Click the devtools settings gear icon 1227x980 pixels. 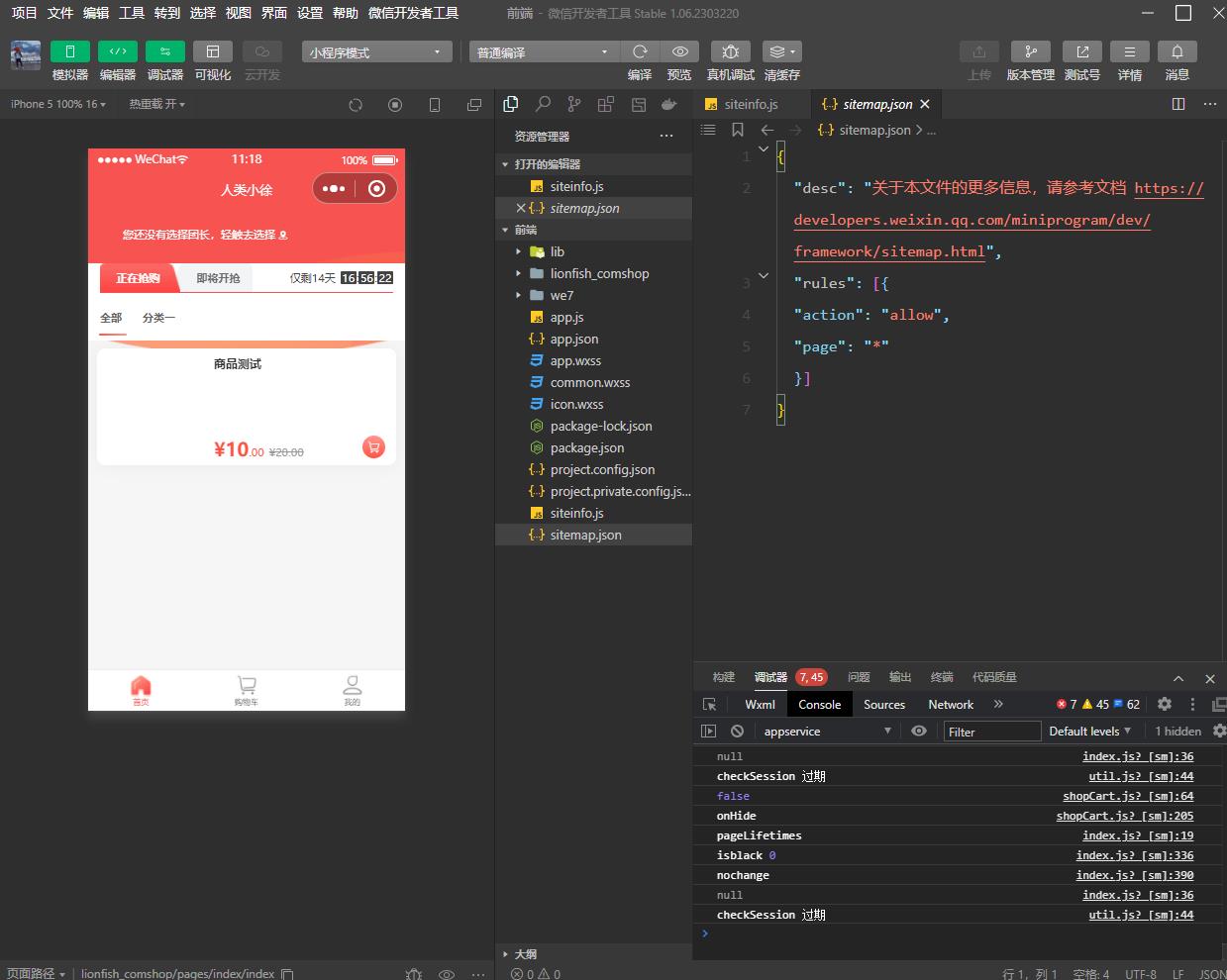1165,704
